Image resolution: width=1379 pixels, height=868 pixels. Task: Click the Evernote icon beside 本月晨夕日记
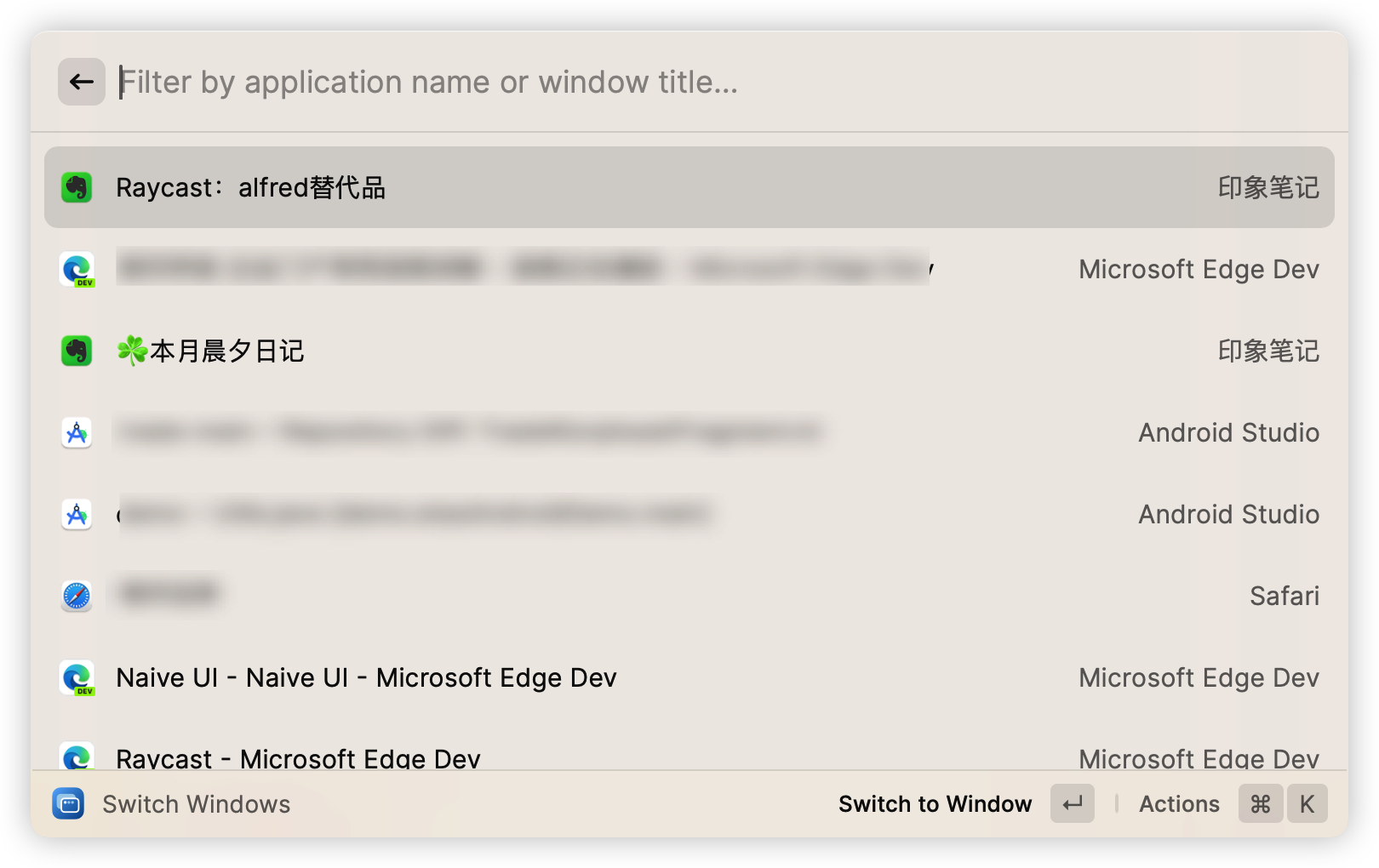[77, 351]
